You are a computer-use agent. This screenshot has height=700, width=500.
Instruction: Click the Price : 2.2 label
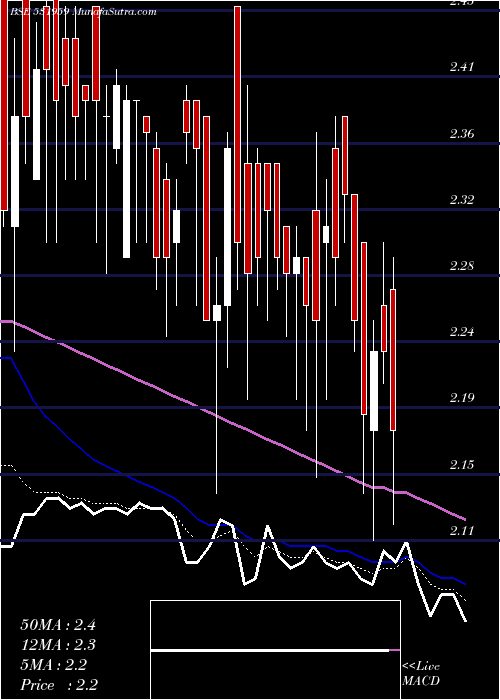59,685
